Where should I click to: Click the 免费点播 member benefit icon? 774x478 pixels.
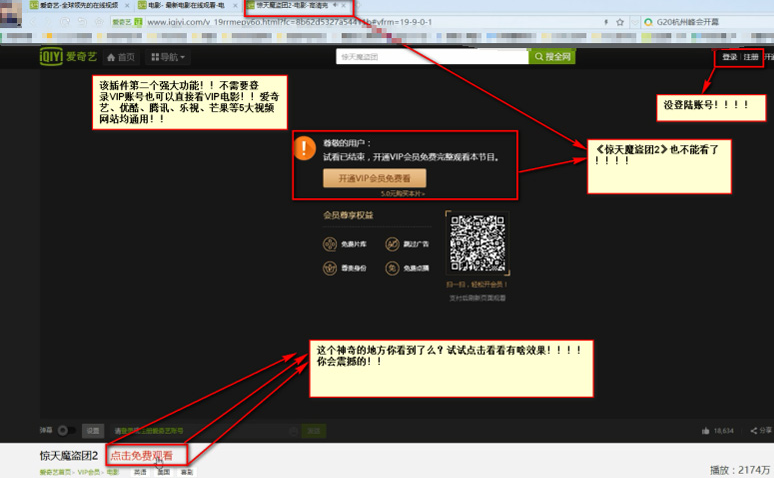pos(392,268)
